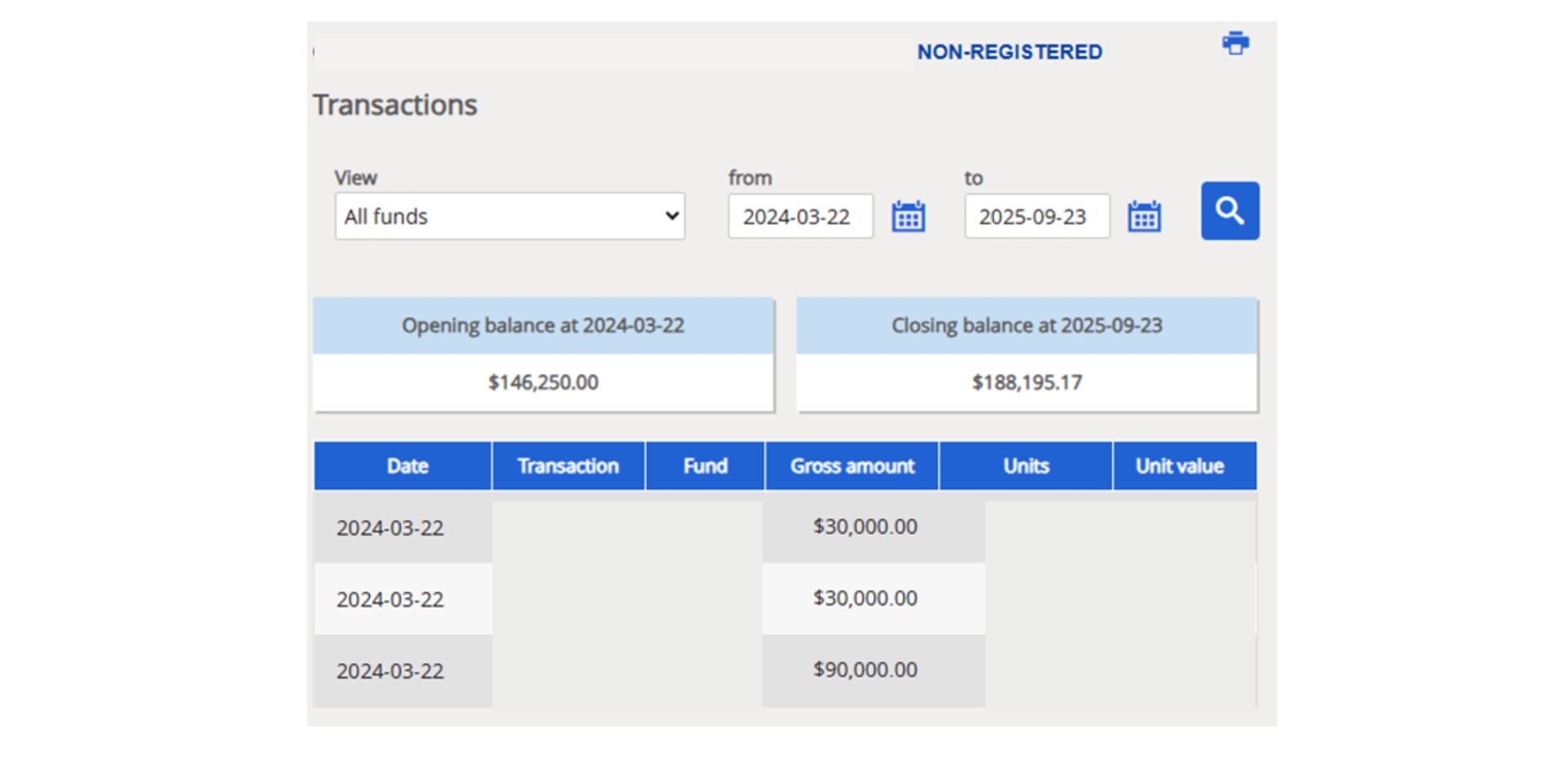Image resolution: width=1568 pixels, height=779 pixels.
Task: Click the Units column header
Action: [x=1026, y=466]
